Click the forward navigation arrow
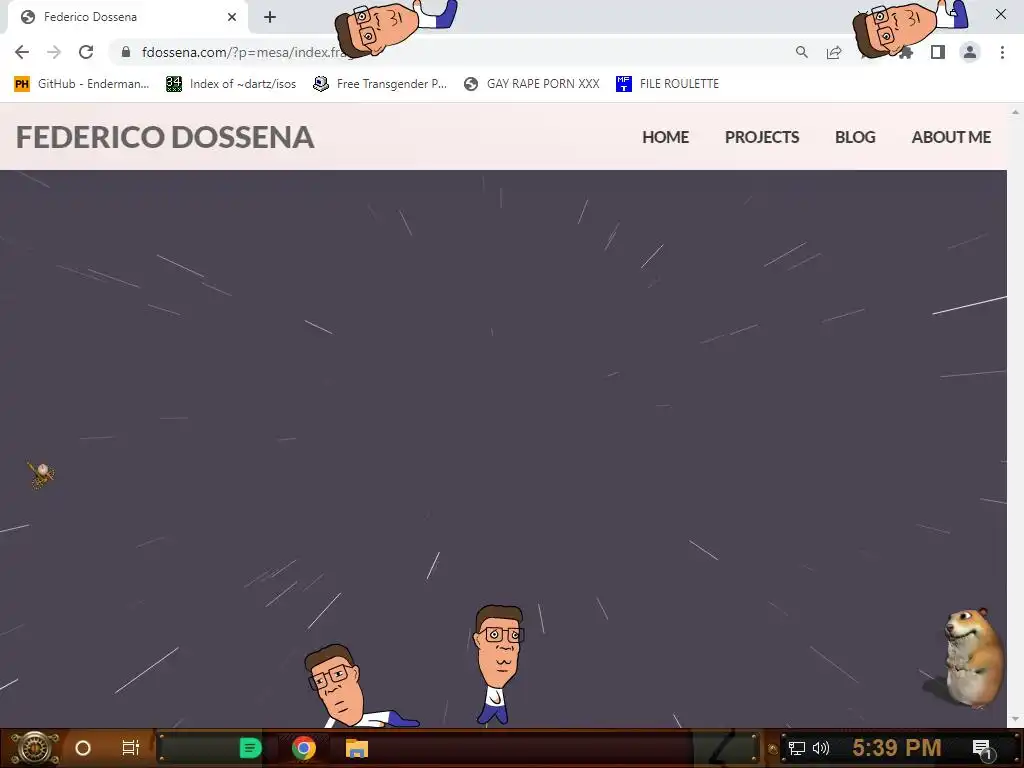The width and height of the screenshot is (1024, 768). [54, 52]
